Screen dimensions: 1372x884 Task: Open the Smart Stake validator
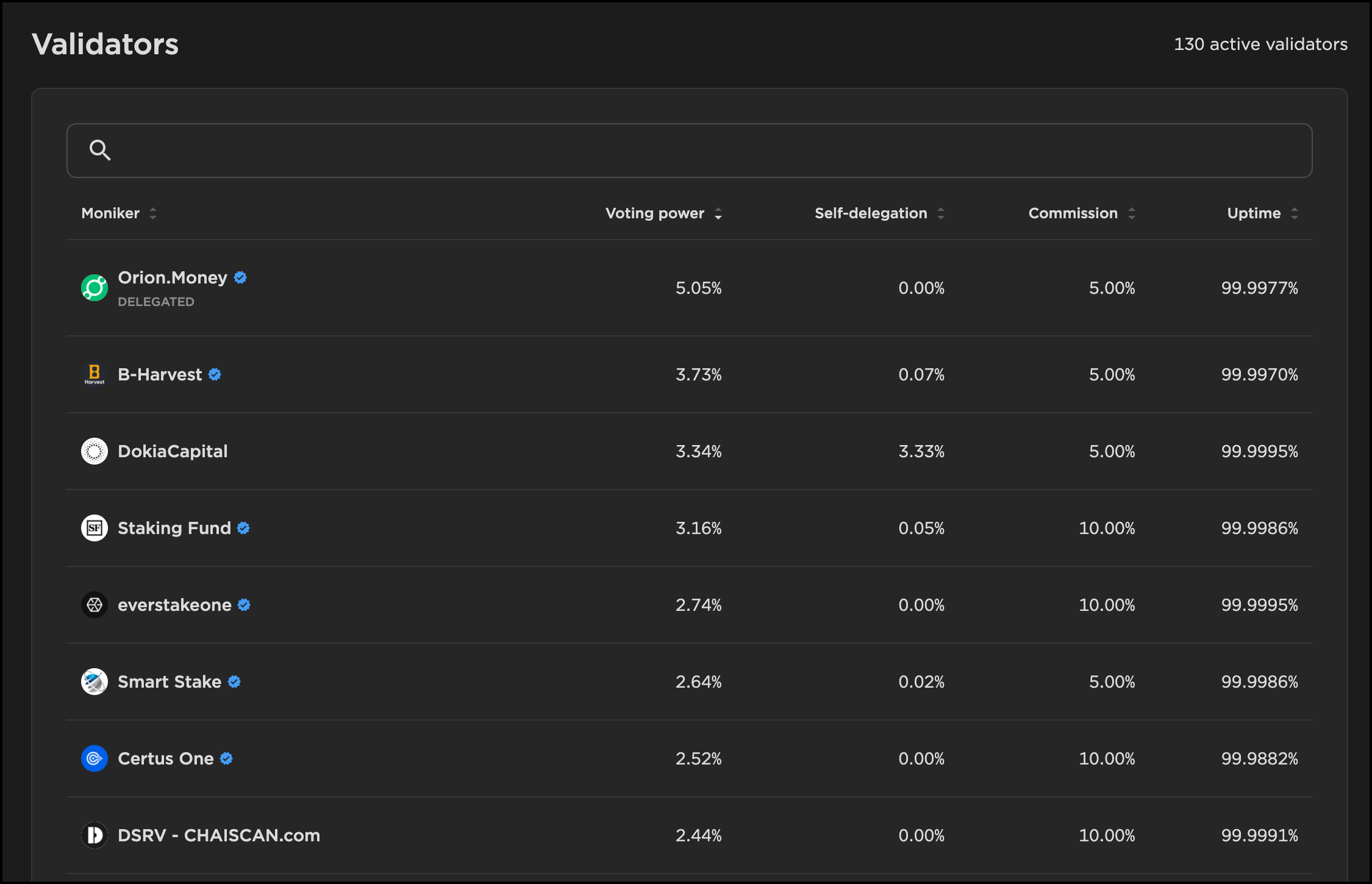coord(170,682)
